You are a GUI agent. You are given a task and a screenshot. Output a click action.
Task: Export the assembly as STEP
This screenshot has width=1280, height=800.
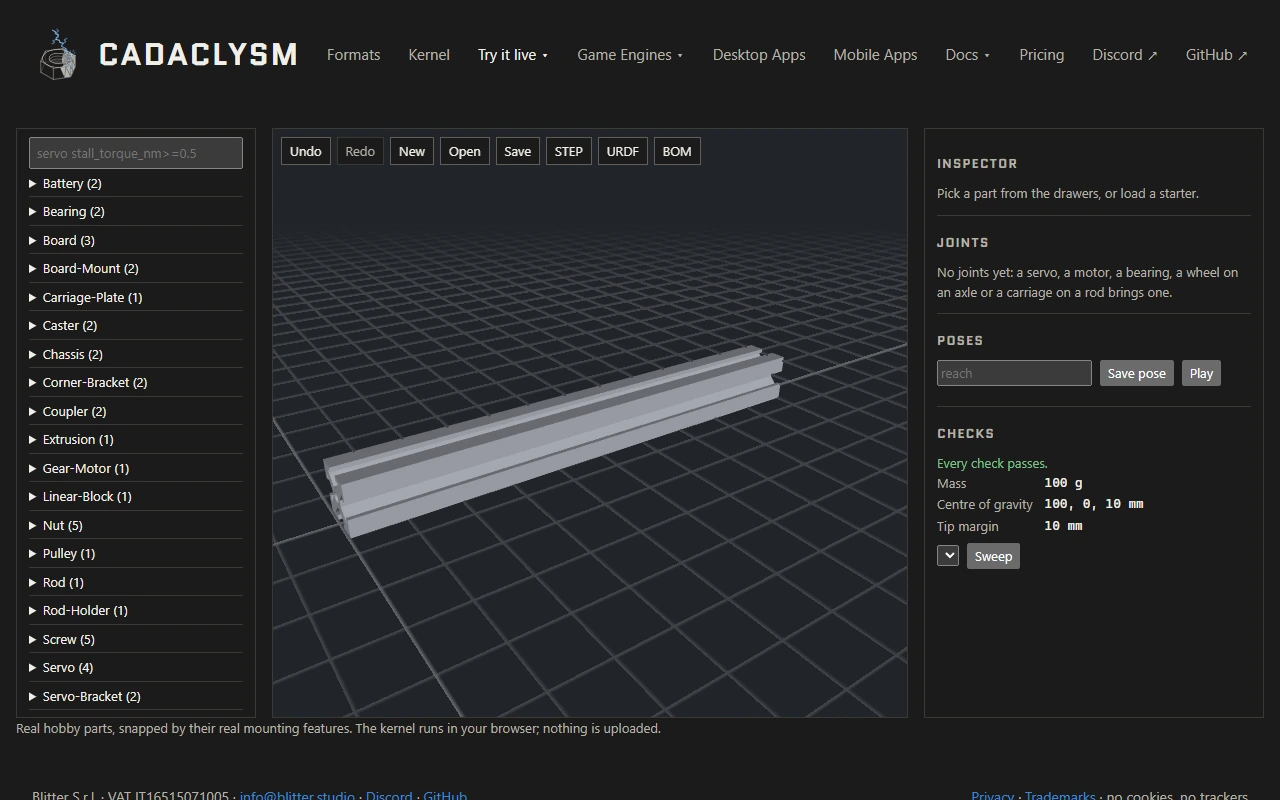(569, 152)
